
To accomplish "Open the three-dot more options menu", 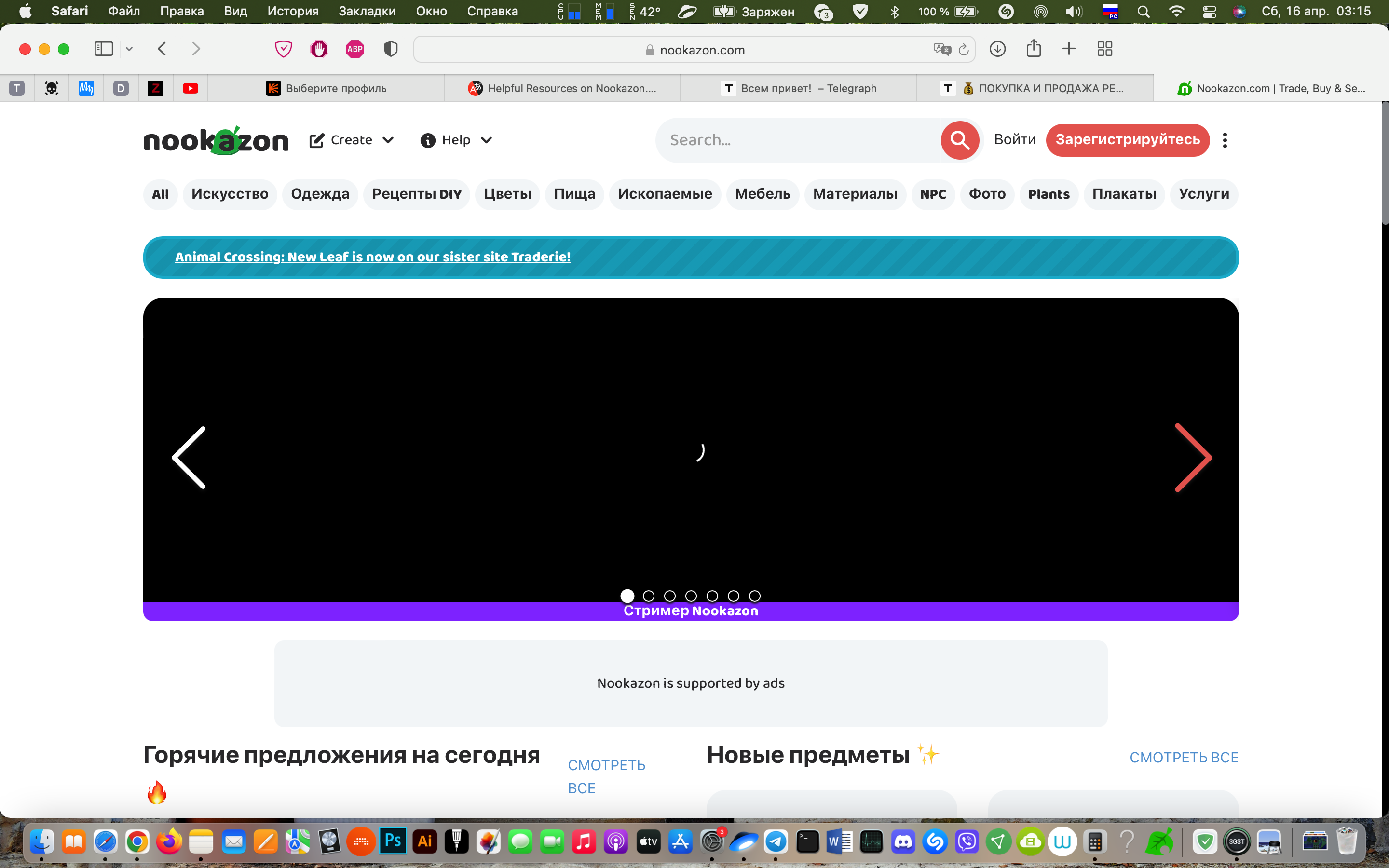I will [1225, 140].
